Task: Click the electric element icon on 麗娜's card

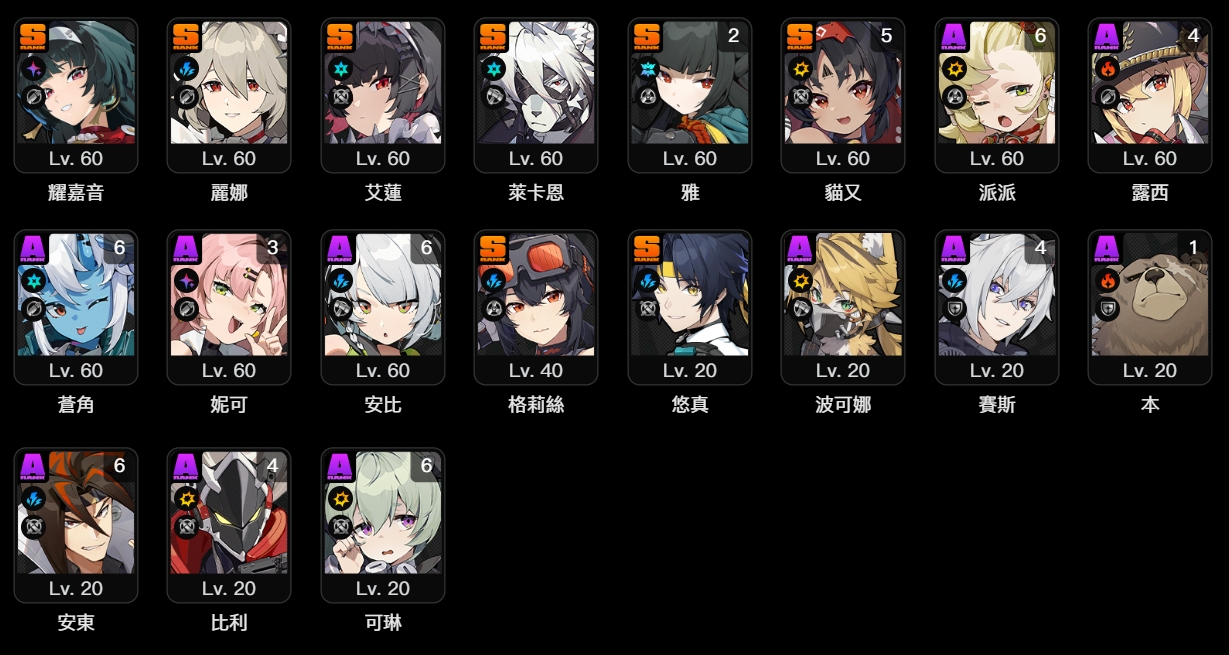Action: point(186,69)
